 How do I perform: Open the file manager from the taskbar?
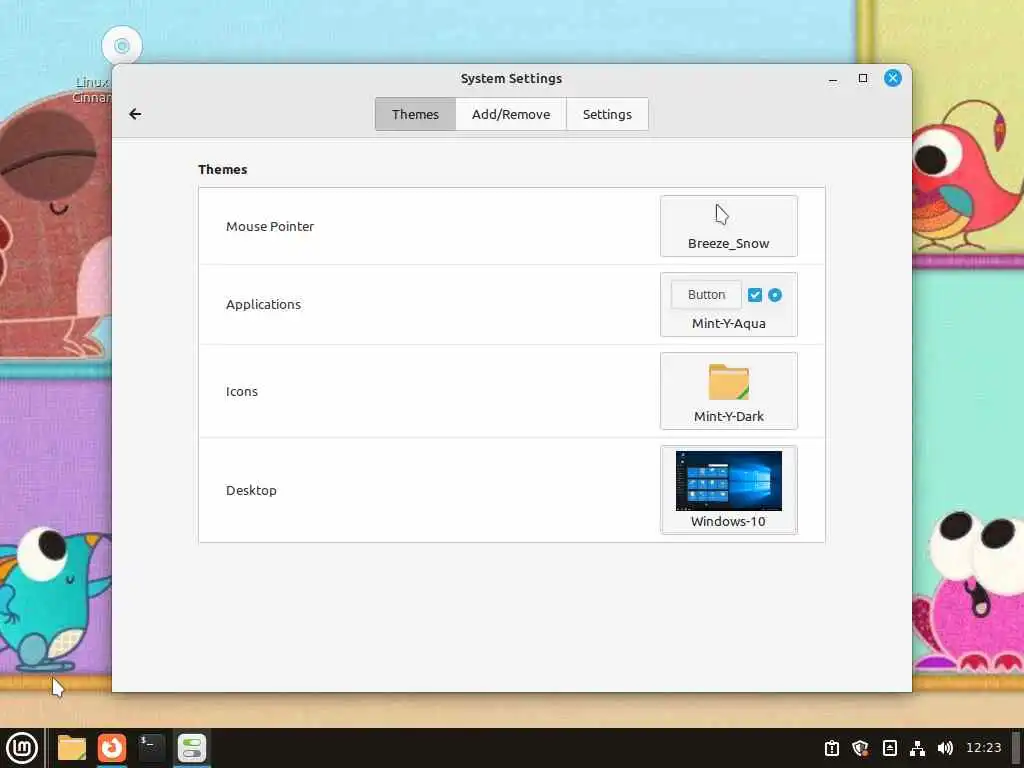tap(72, 748)
